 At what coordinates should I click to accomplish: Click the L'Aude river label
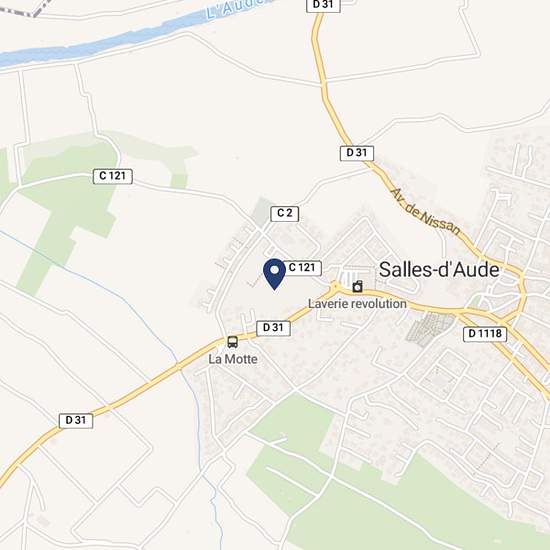tap(235, 9)
